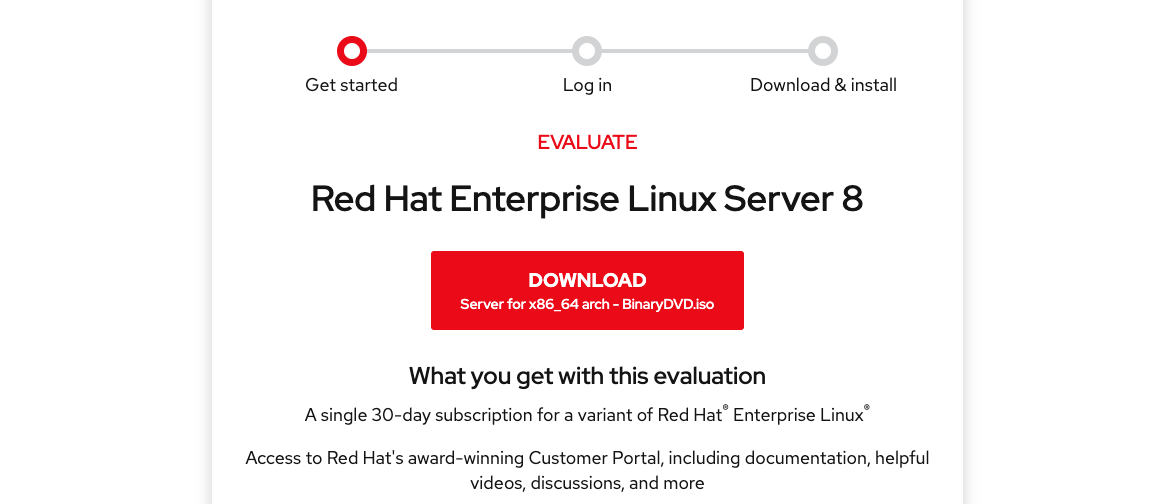This screenshot has width=1171, height=504.
Task: Click the 'Red Hat Enterprise Linux Server 8' heading
Action: 587,199
